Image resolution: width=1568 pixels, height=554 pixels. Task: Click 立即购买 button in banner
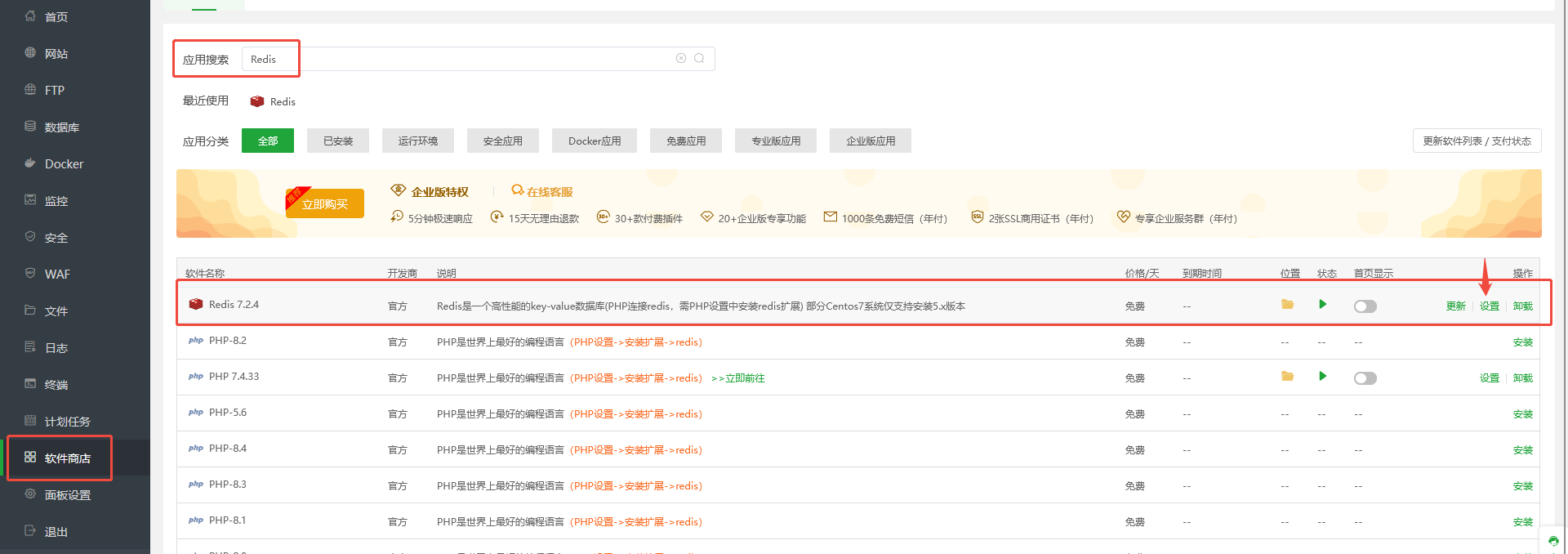(325, 204)
